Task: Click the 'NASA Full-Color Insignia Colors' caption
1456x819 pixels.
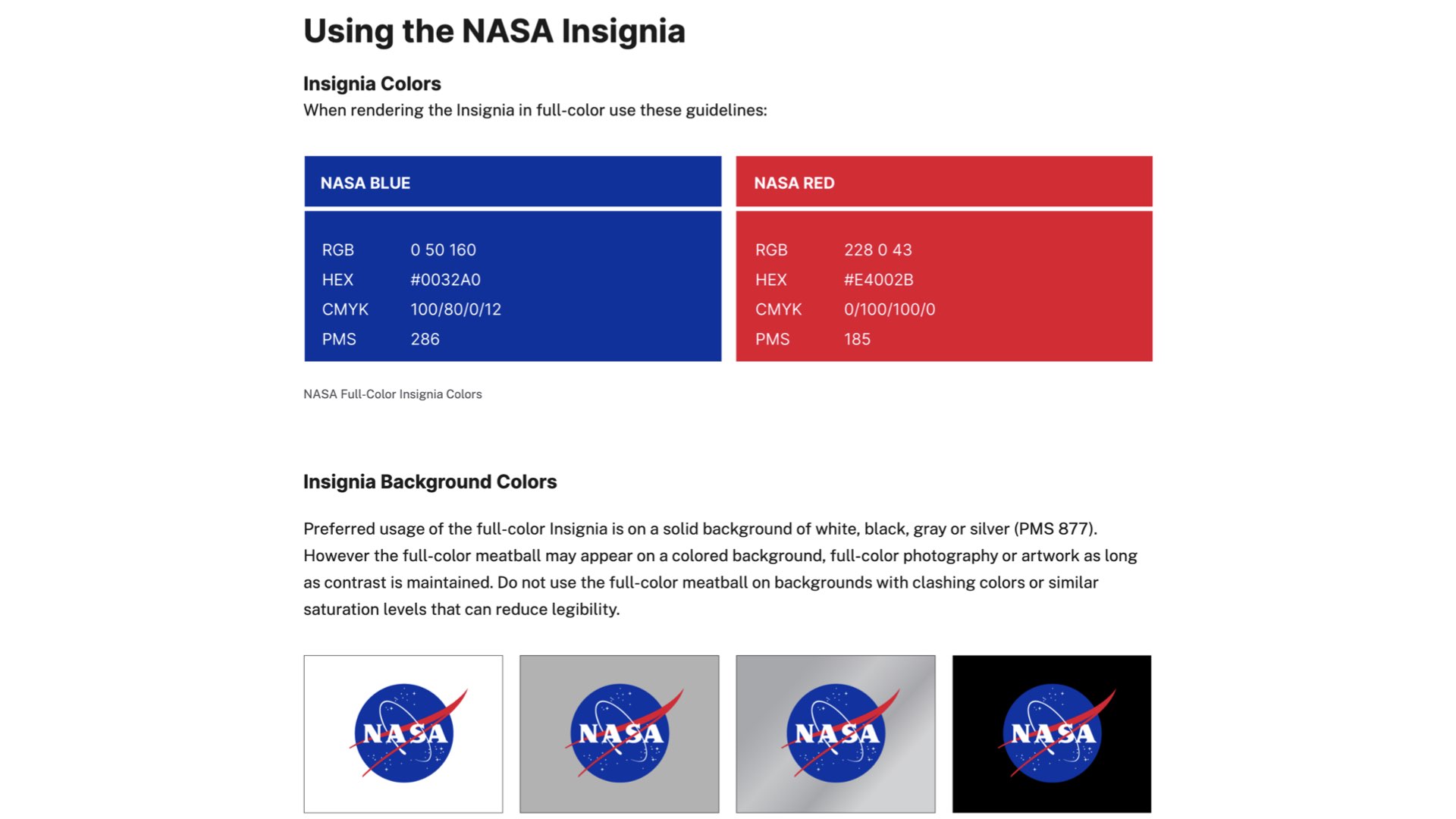Action: click(x=392, y=394)
